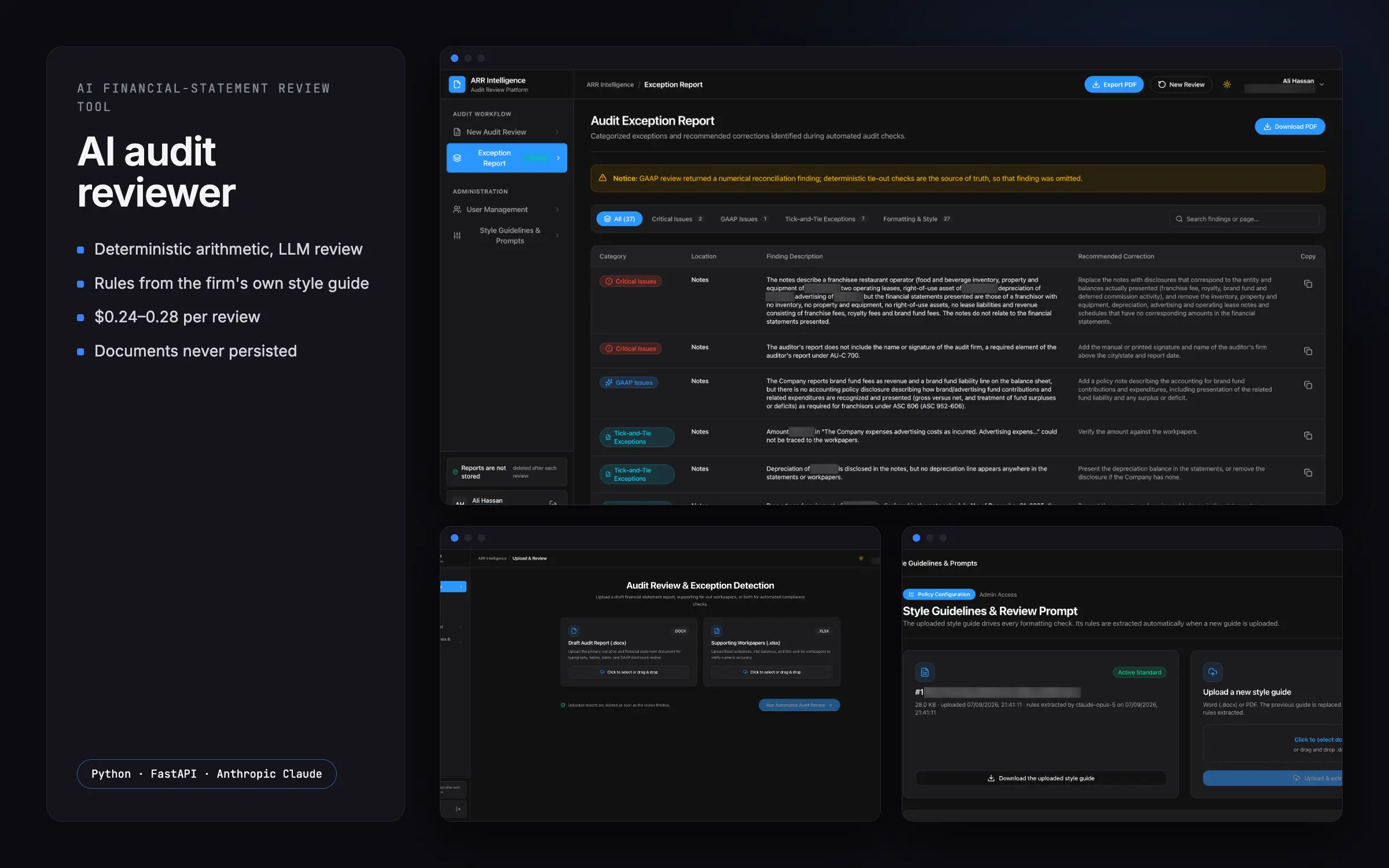Click the Draft Audit Report select-or-drag dropzone

click(628, 672)
